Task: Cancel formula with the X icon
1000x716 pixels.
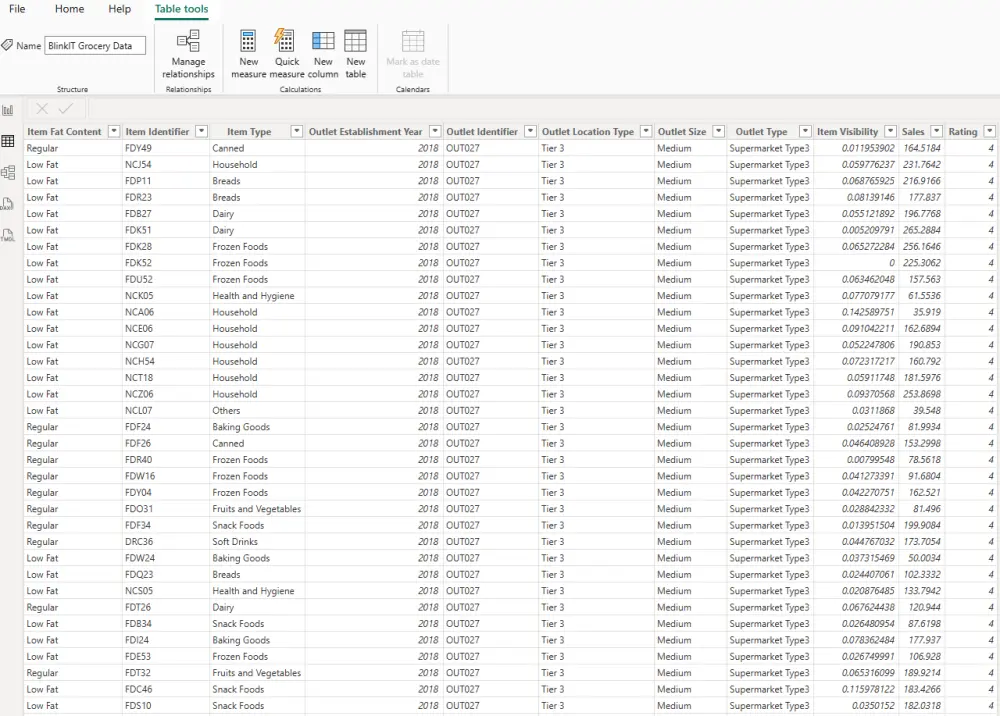Action: pyautogui.click(x=42, y=109)
